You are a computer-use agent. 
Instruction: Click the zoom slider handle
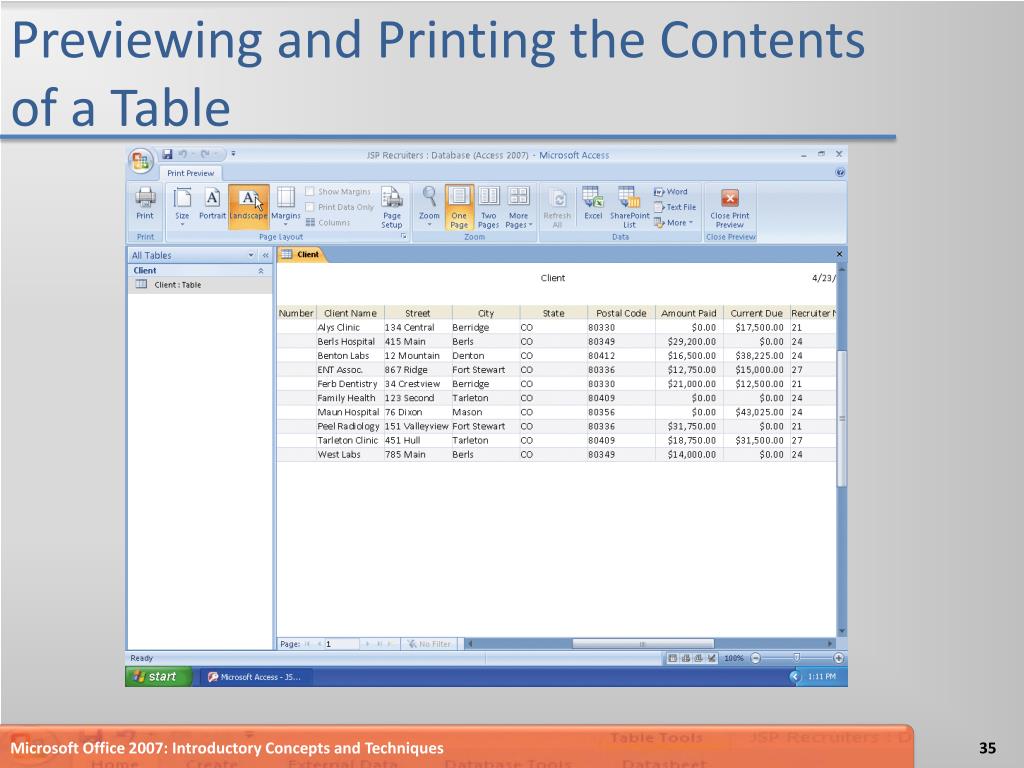[x=797, y=658]
